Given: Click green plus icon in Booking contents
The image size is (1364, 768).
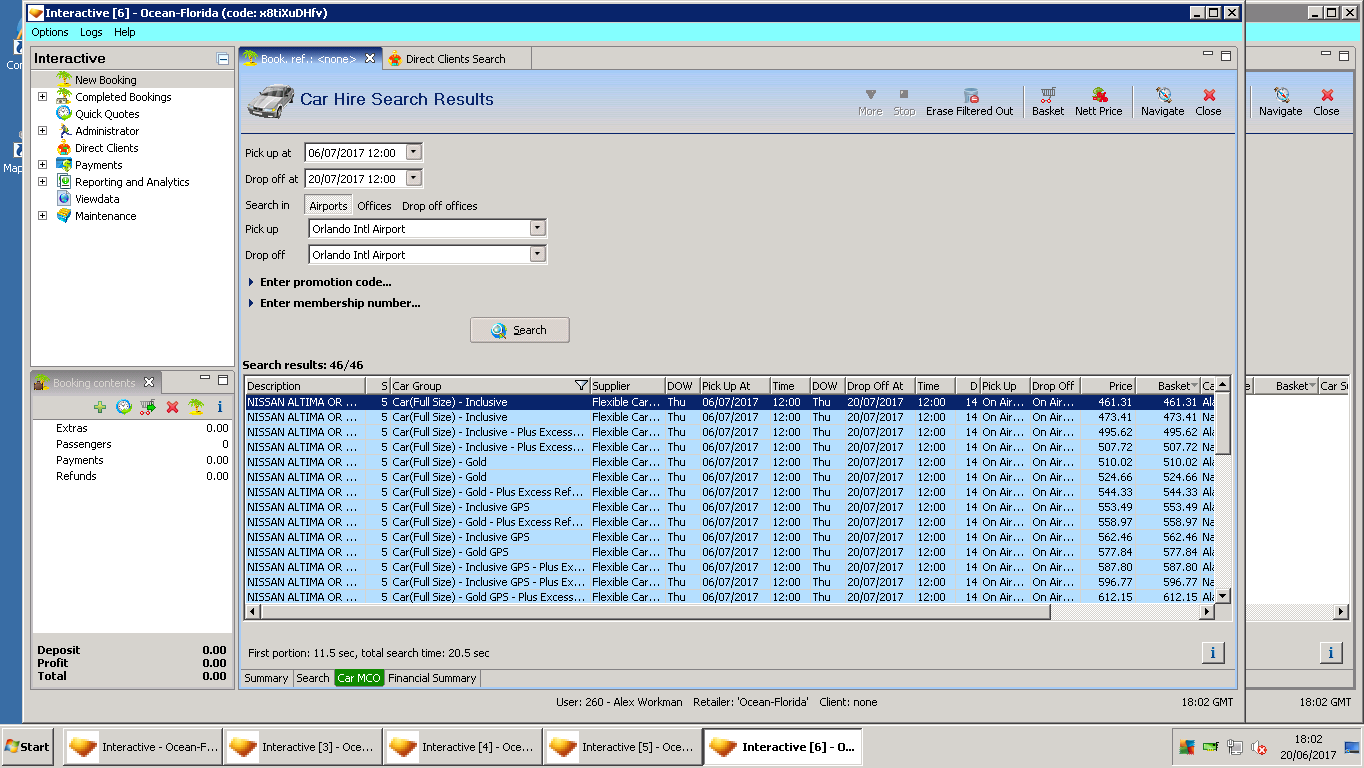Looking at the screenshot, I should click(x=99, y=407).
